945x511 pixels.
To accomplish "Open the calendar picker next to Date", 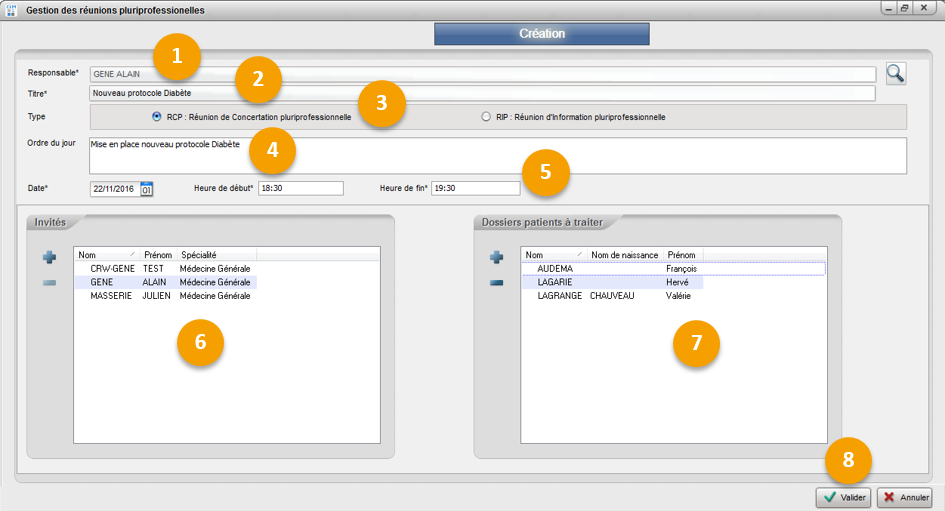I will click(x=147, y=188).
